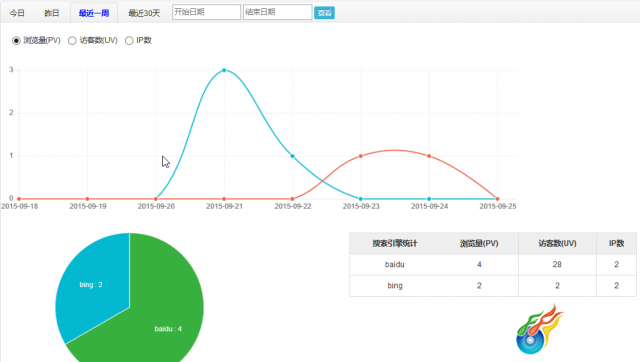Switch to the 今日 tab
Viewport: 640px width, 362px height.
17,13
